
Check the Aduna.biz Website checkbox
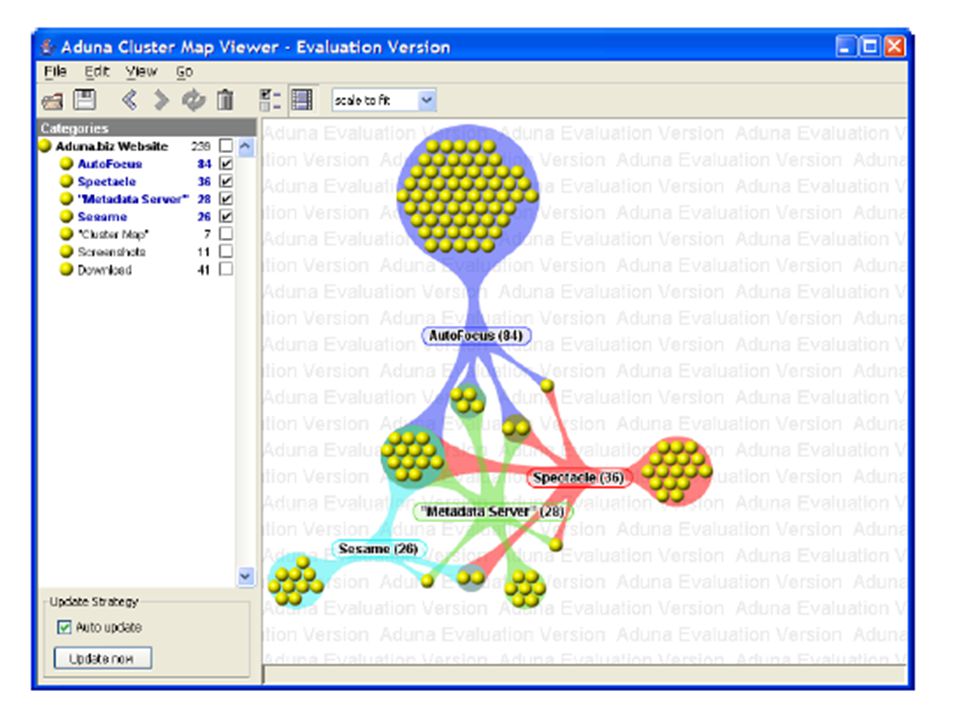[226, 146]
